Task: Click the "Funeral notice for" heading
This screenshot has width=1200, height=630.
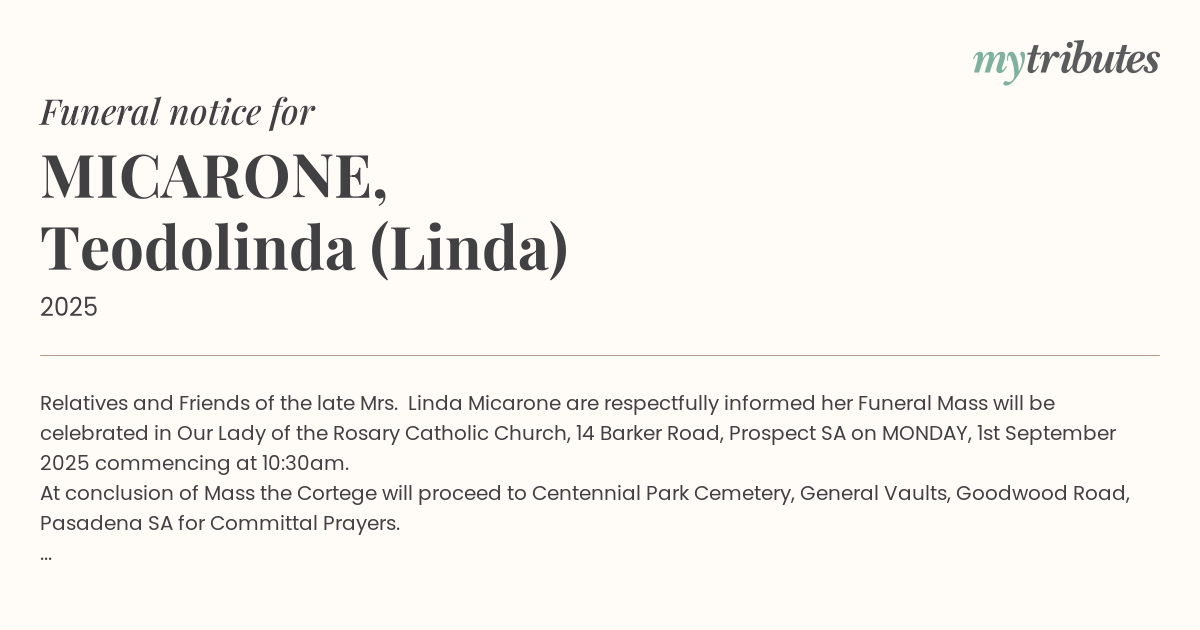Action: click(177, 112)
